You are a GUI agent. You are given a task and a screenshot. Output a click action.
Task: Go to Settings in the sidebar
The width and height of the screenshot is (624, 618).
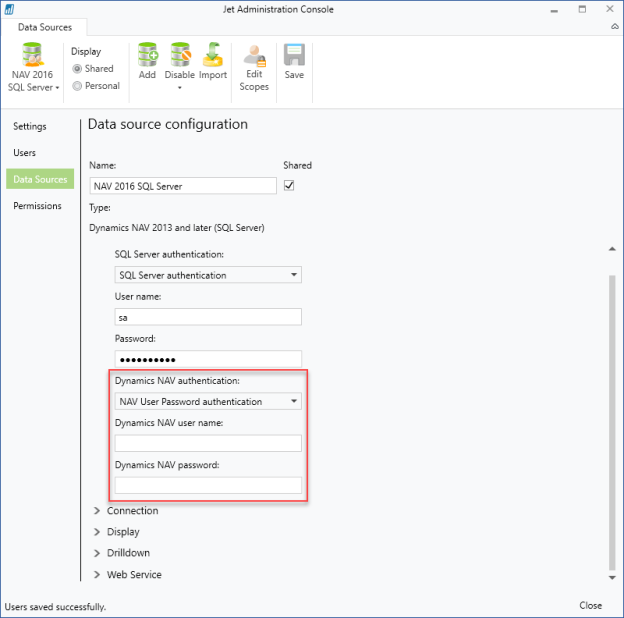tap(30, 126)
